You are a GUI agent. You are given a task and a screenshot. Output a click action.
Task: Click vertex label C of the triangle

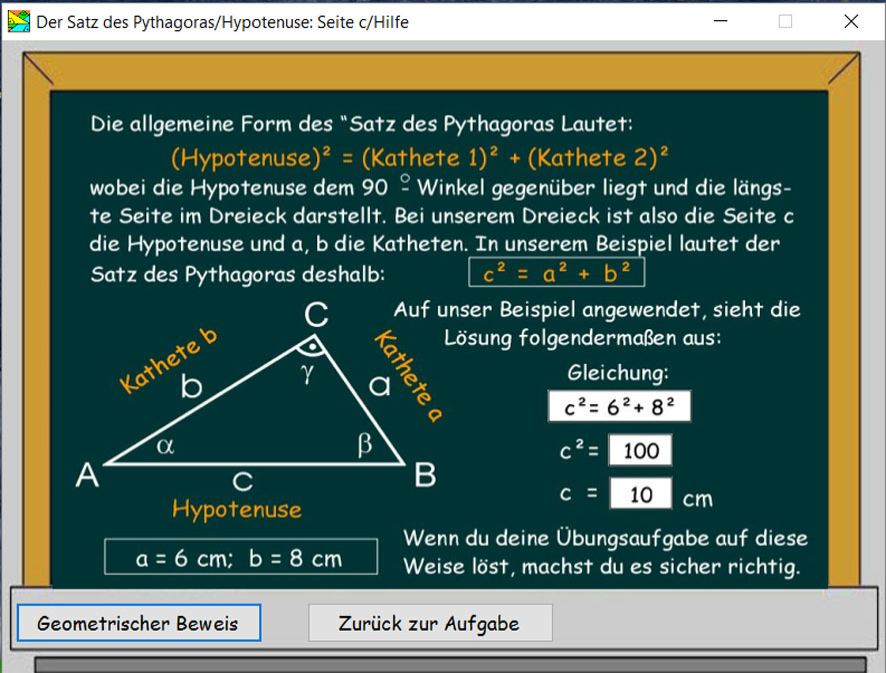(x=315, y=316)
